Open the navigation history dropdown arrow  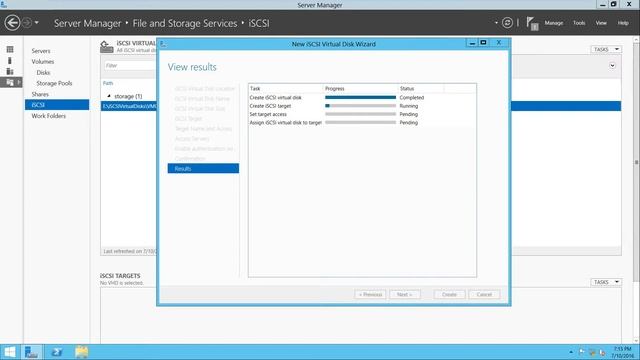[x=37, y=23]
